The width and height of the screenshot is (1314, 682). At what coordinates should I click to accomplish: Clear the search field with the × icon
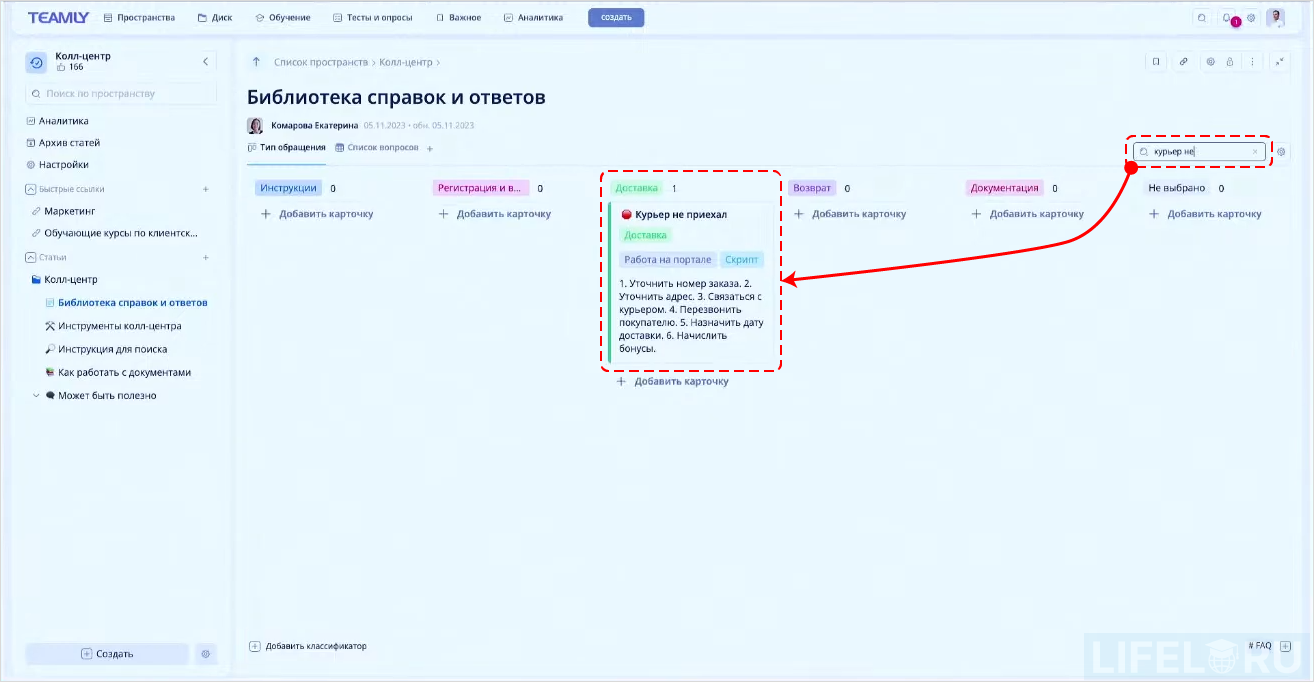point(1256,151)
